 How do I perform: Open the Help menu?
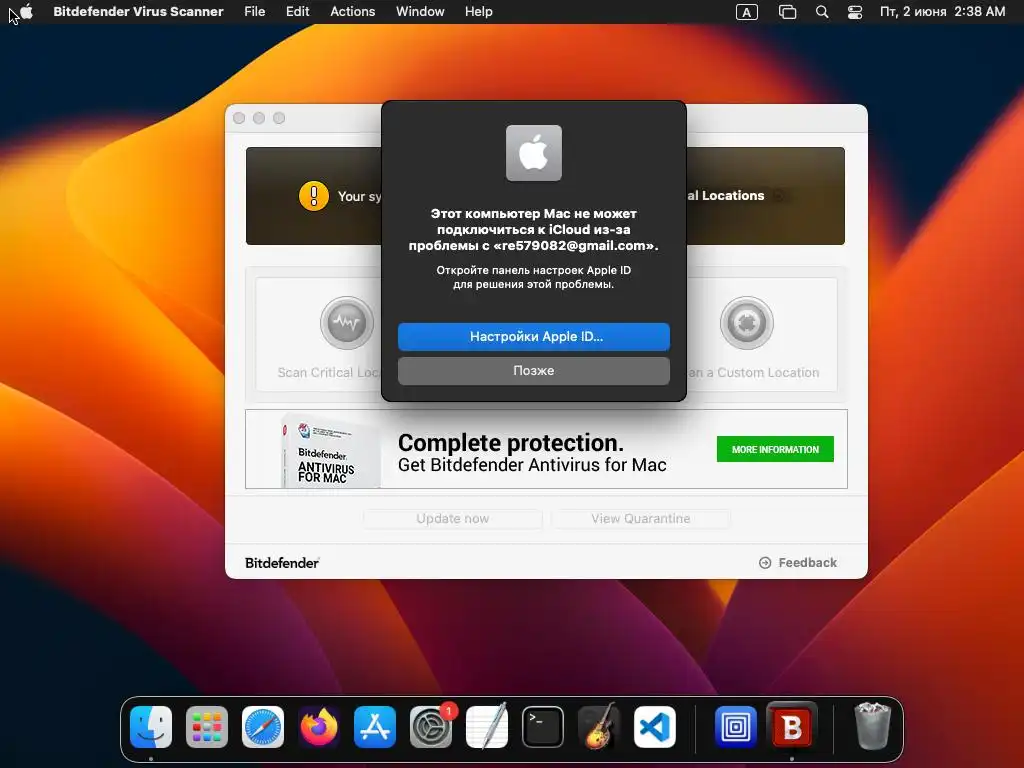pos(478,12)
